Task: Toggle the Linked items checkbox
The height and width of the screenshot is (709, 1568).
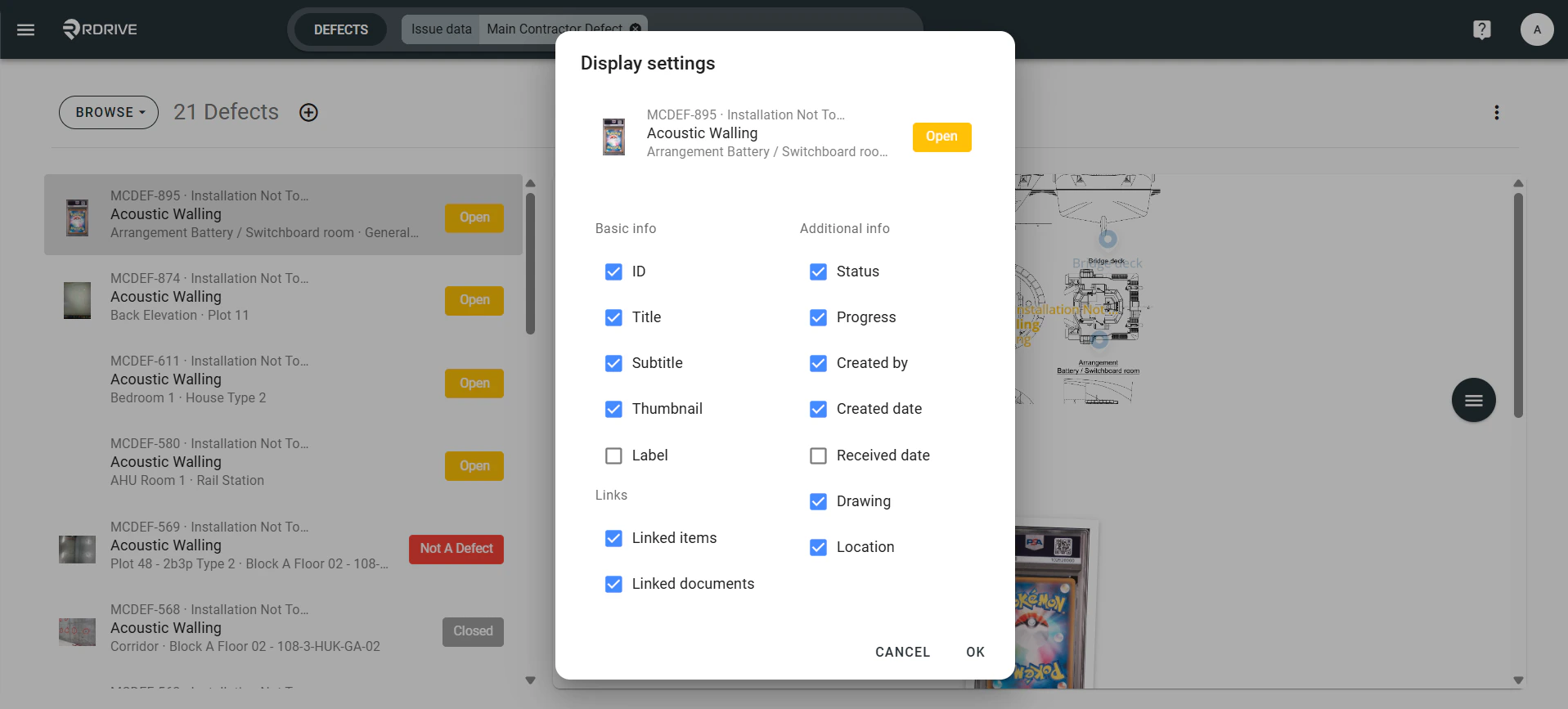Action: (x=613, y=538)
